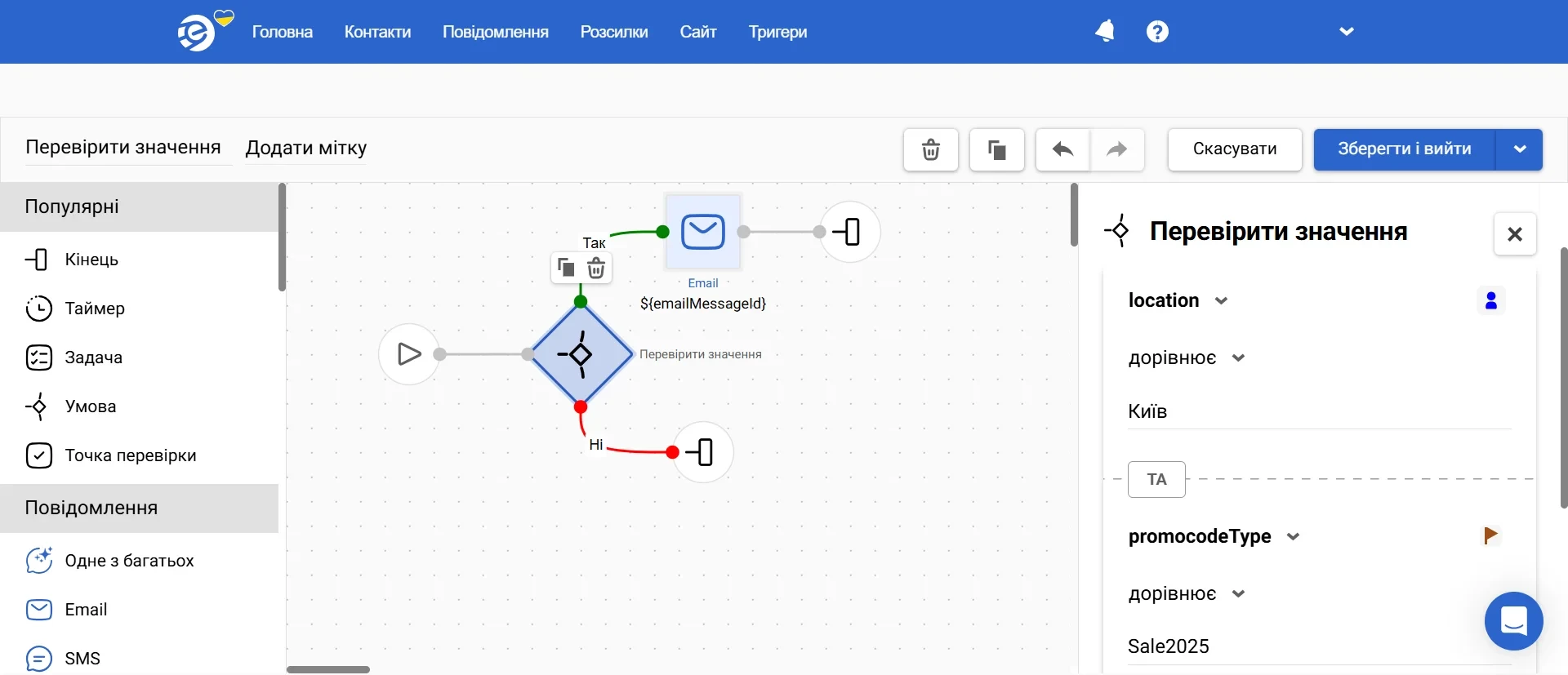The image size is (1568, 675).
Task: Click the duplicate copy icon in toolbar
Action: [996, 149]
